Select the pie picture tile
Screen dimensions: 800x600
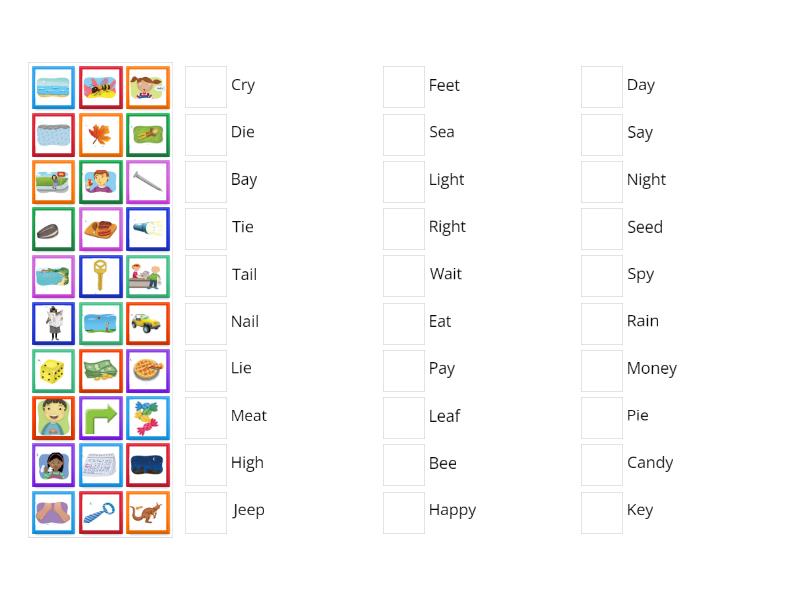(x=148, y=370)
